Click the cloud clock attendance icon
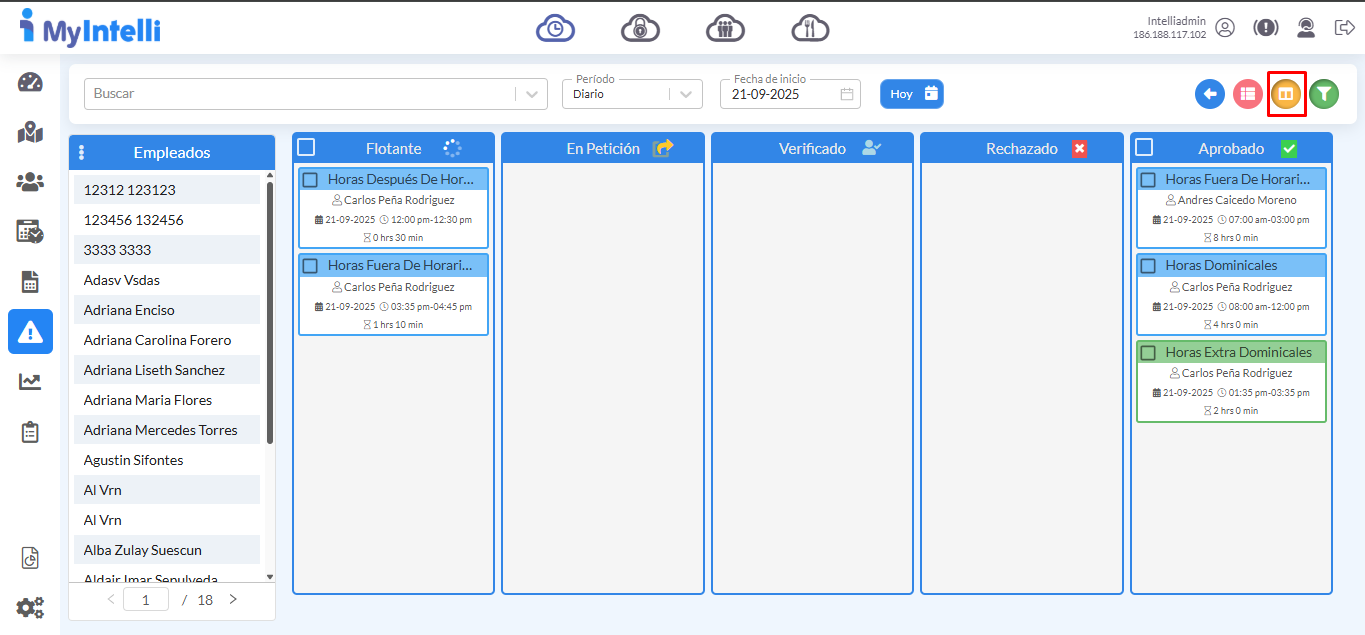1365x635 pixels. pyautogui.click(x=555, y=28)
